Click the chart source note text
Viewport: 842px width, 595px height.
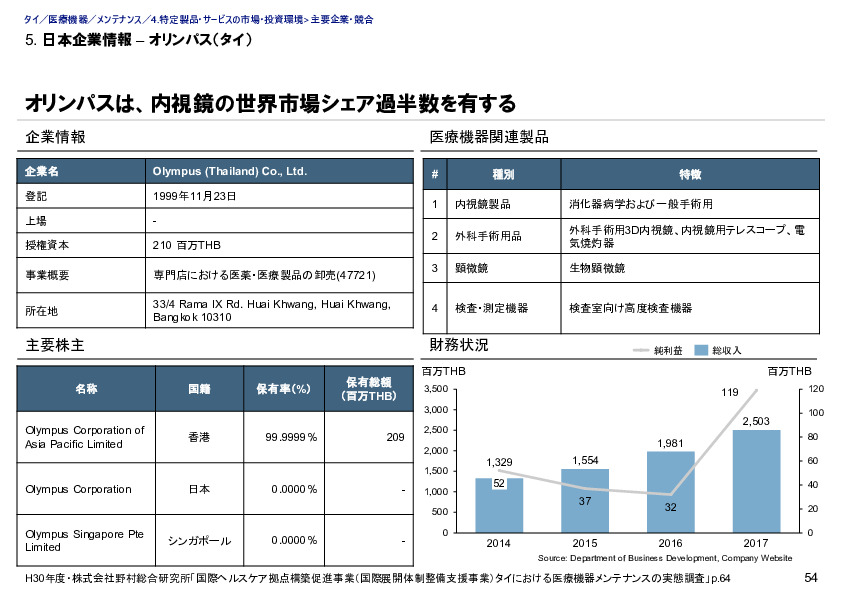[x=665, y=558]
